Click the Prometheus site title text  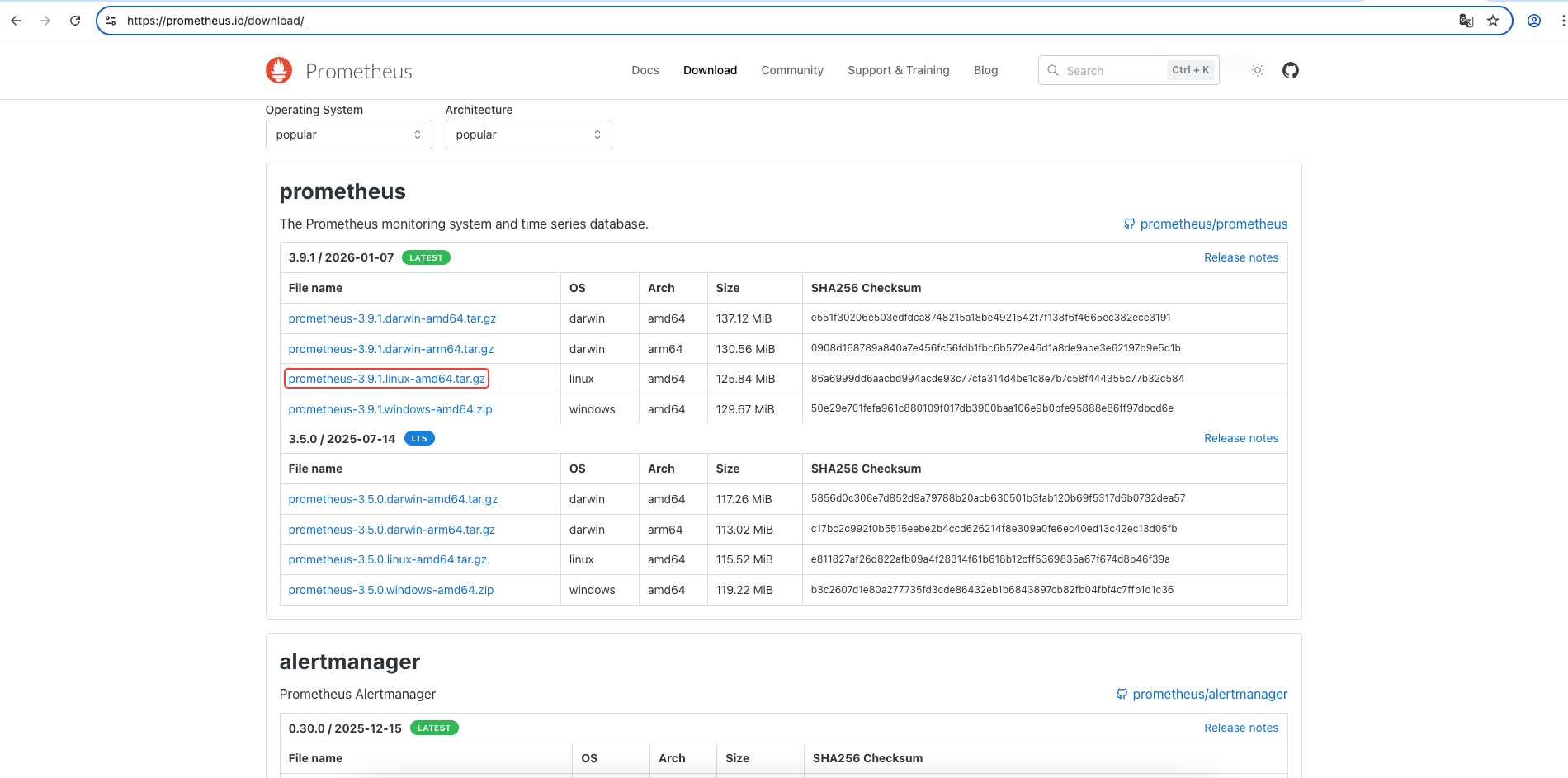[359, 71]
